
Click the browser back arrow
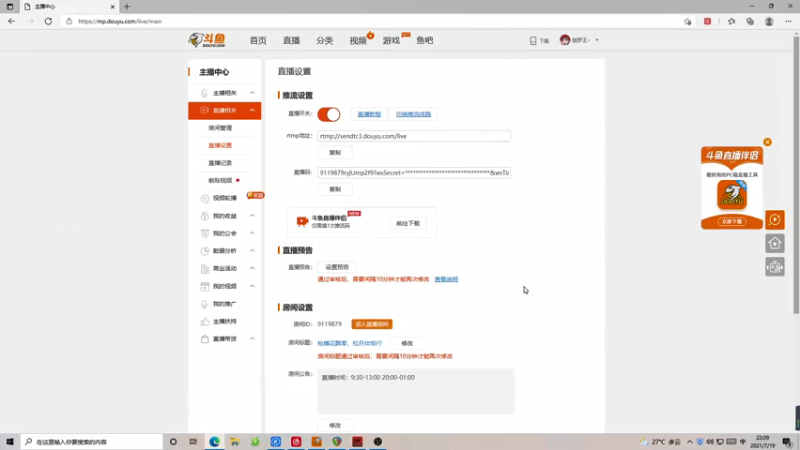pyautogui.click(x=11, y=21)
